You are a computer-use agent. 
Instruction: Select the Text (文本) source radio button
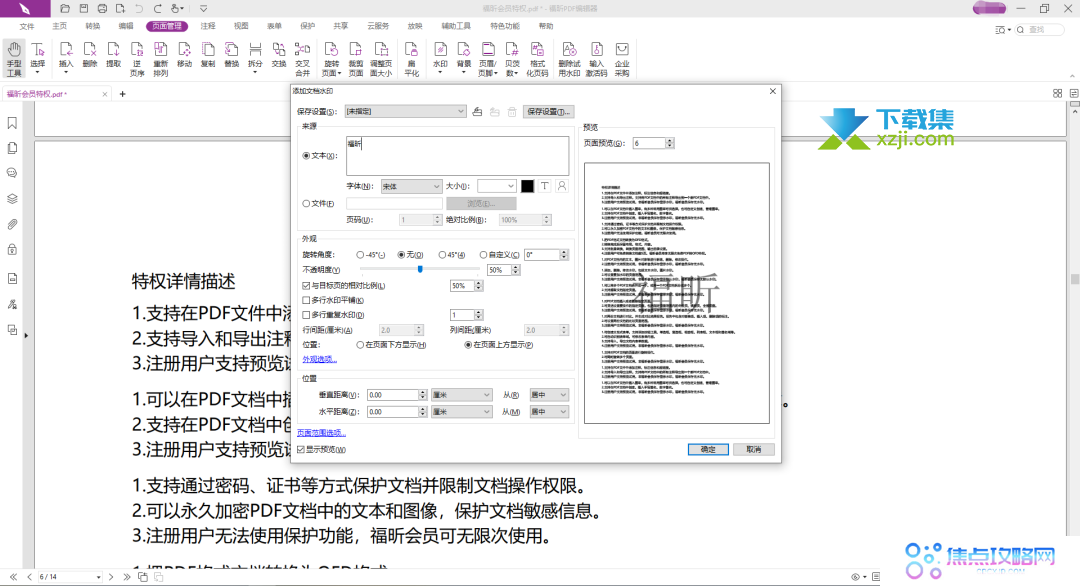pos(307,156)
